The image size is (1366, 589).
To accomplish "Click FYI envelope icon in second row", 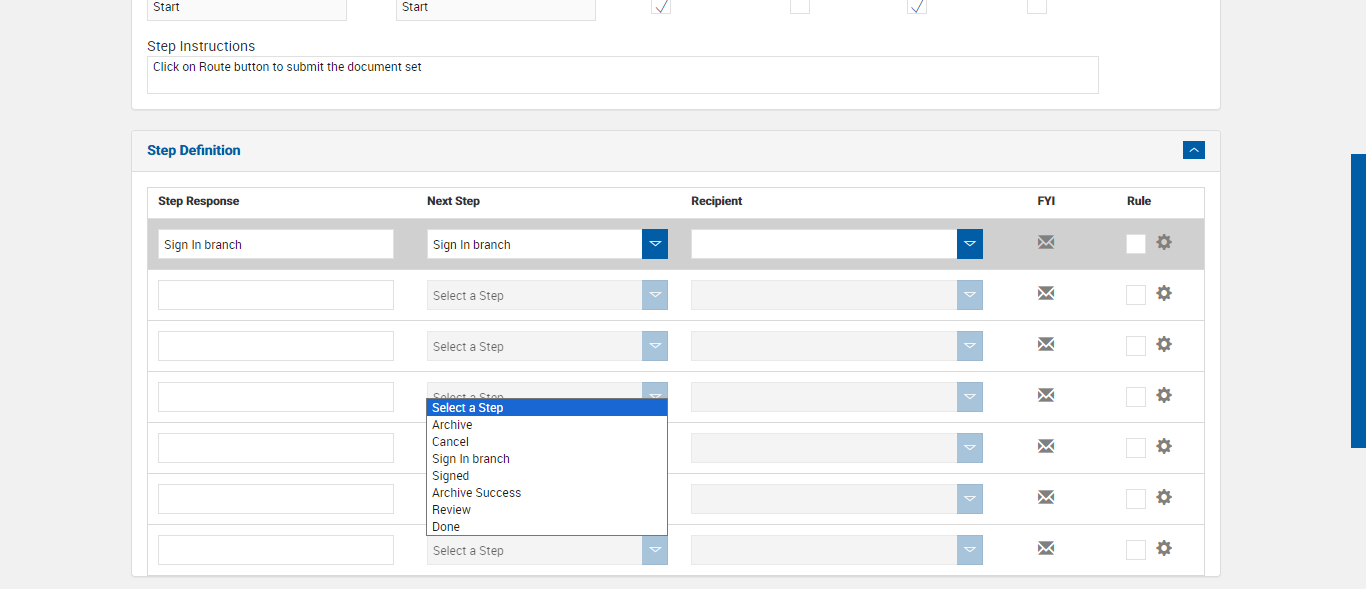I will coord(1046,293).
